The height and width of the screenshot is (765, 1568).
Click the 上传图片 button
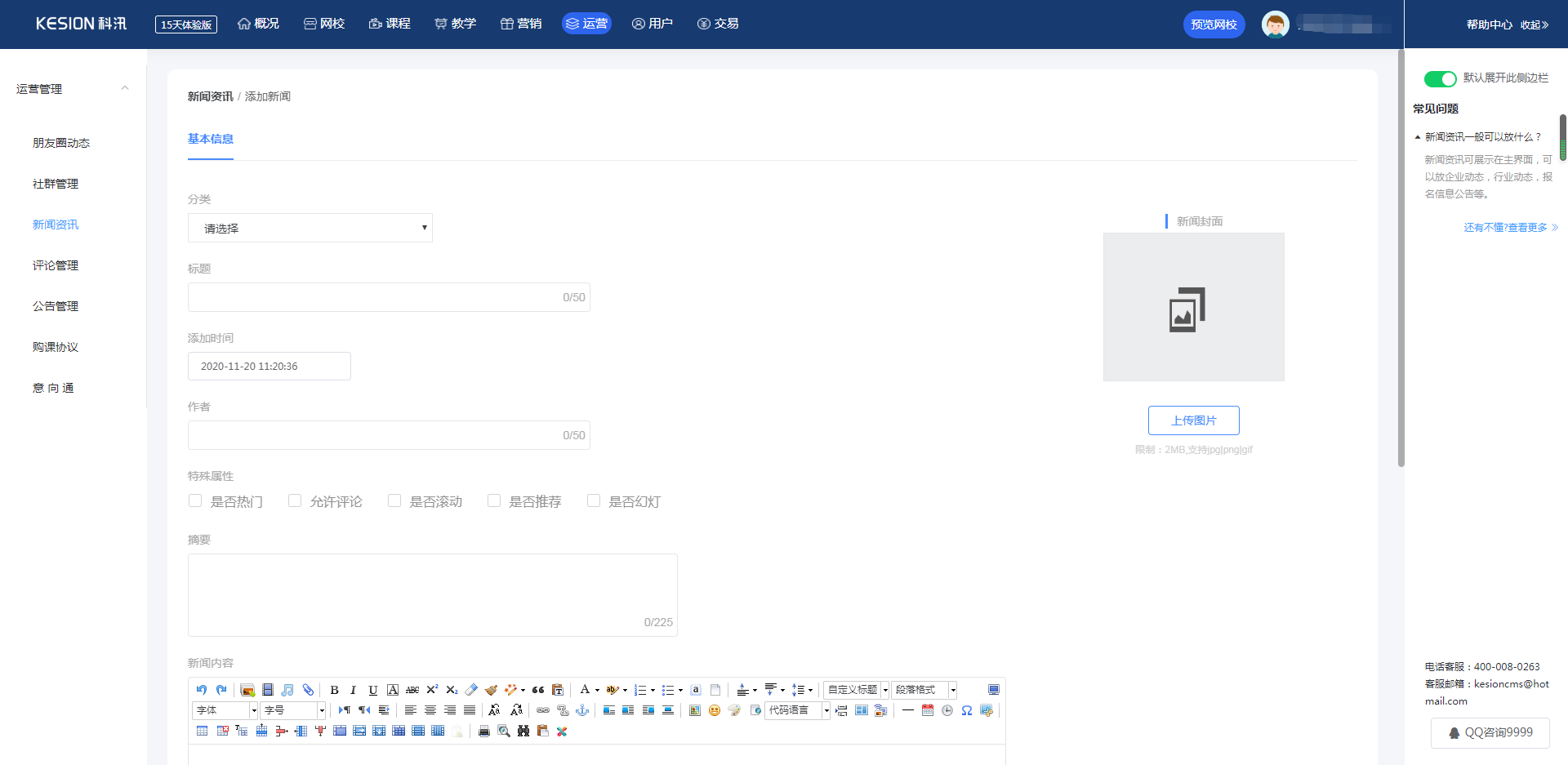click(1193, 420)
